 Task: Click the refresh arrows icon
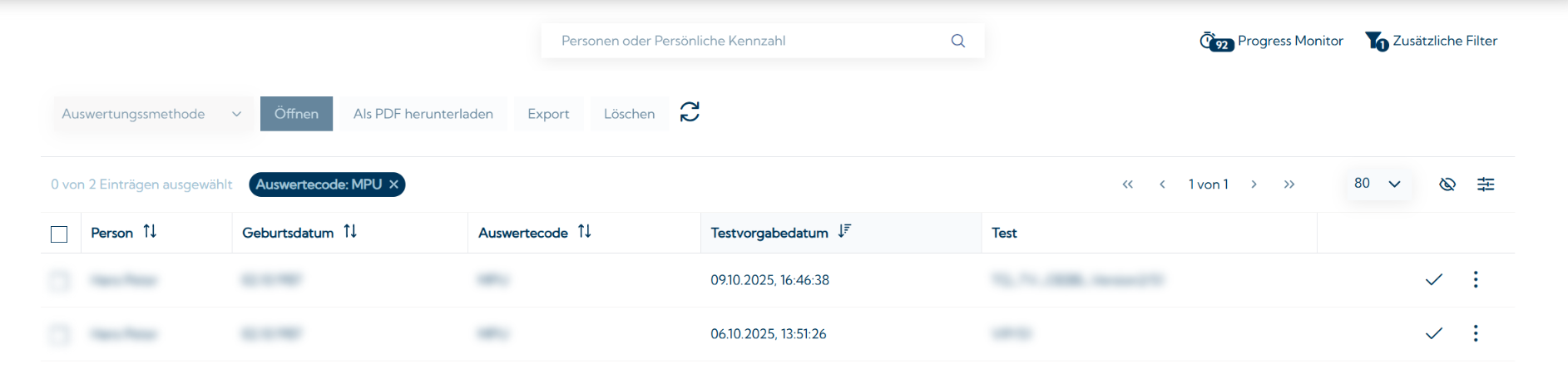pos(690,112)
